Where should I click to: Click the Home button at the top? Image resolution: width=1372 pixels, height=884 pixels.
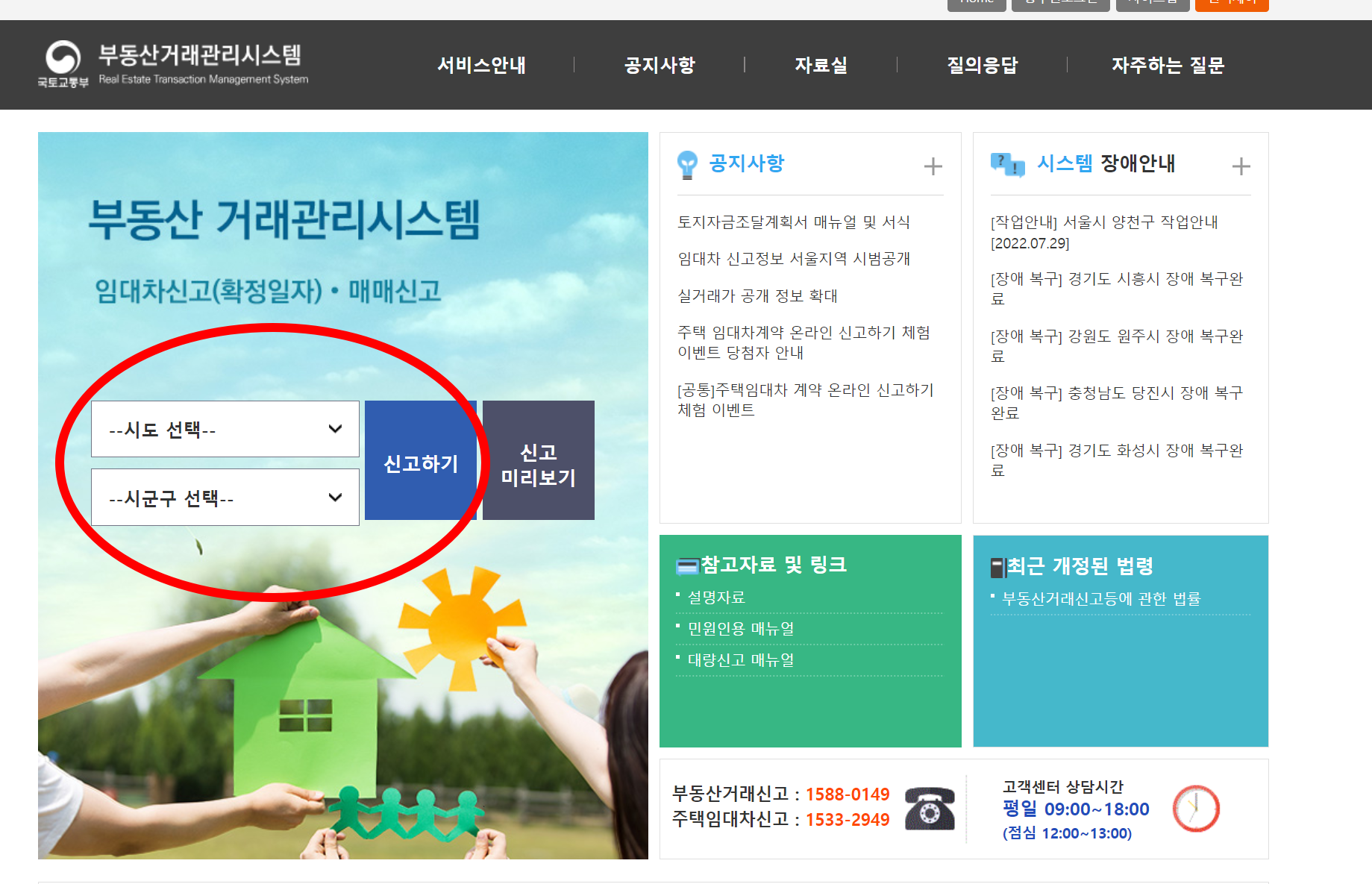(x=976, y=4)
